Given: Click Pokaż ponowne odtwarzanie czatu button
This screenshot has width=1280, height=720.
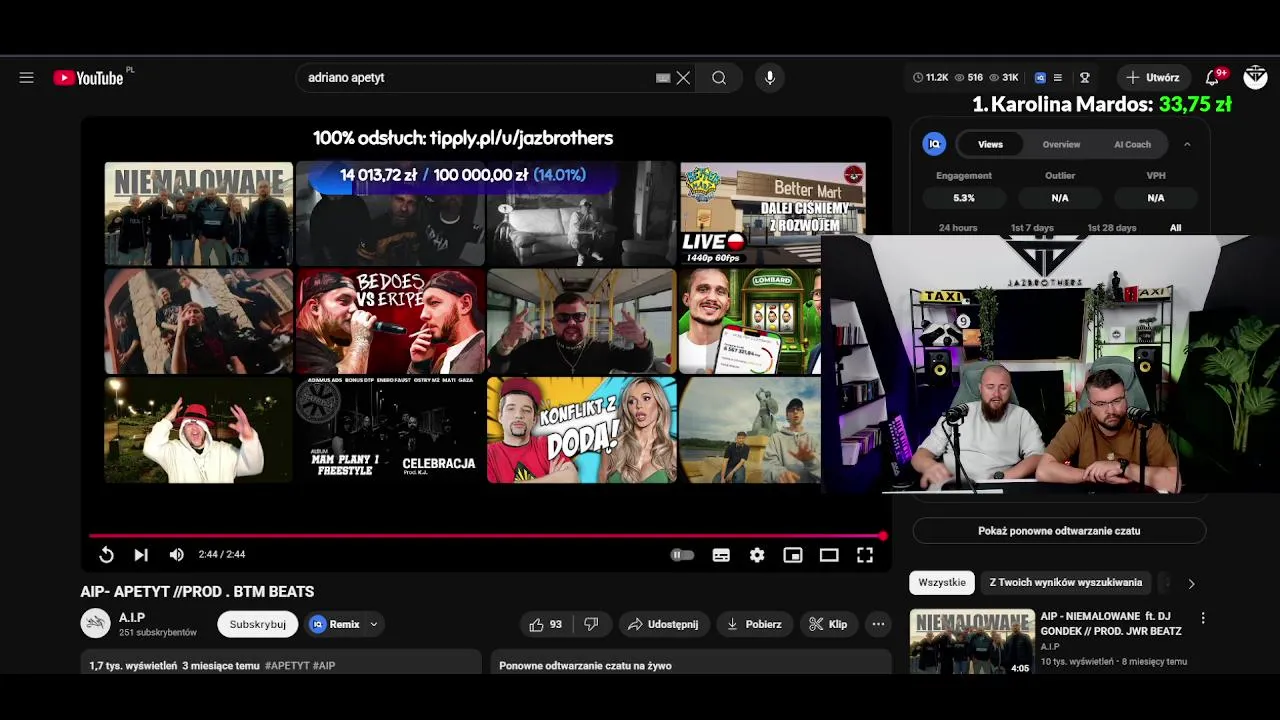Looking at the screenshot, I should [1059, 531].
